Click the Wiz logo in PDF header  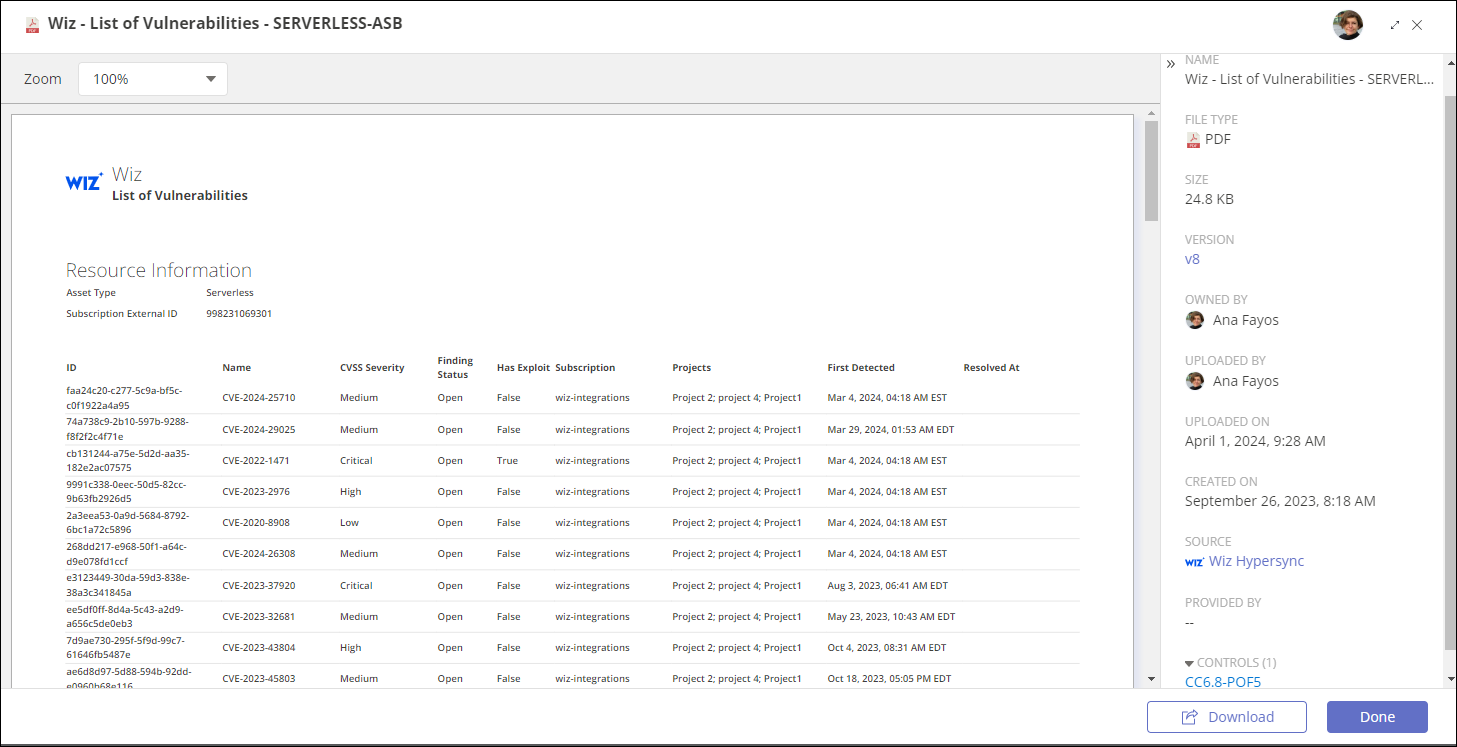click(84, 181)
